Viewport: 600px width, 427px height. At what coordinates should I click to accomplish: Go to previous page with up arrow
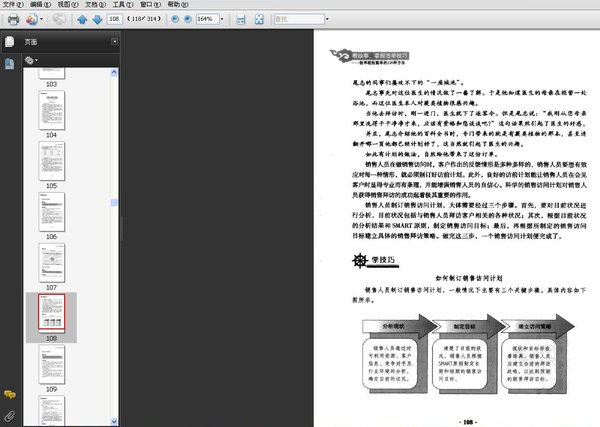coord(82,19)
